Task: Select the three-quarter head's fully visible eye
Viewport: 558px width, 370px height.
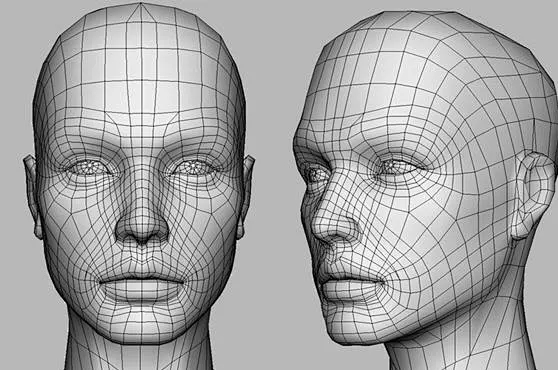Action: (395, 166)
